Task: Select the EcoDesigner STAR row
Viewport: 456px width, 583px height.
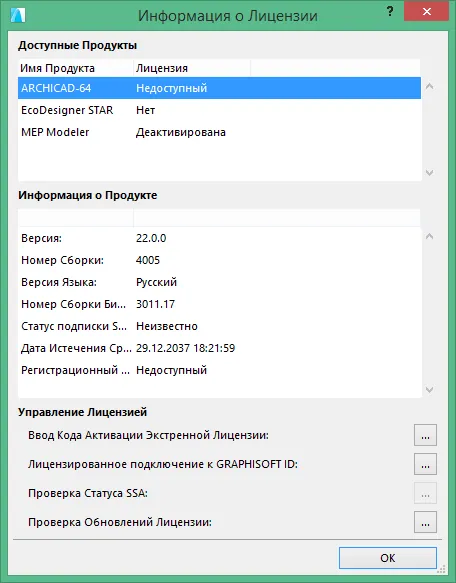Action: 219,110
